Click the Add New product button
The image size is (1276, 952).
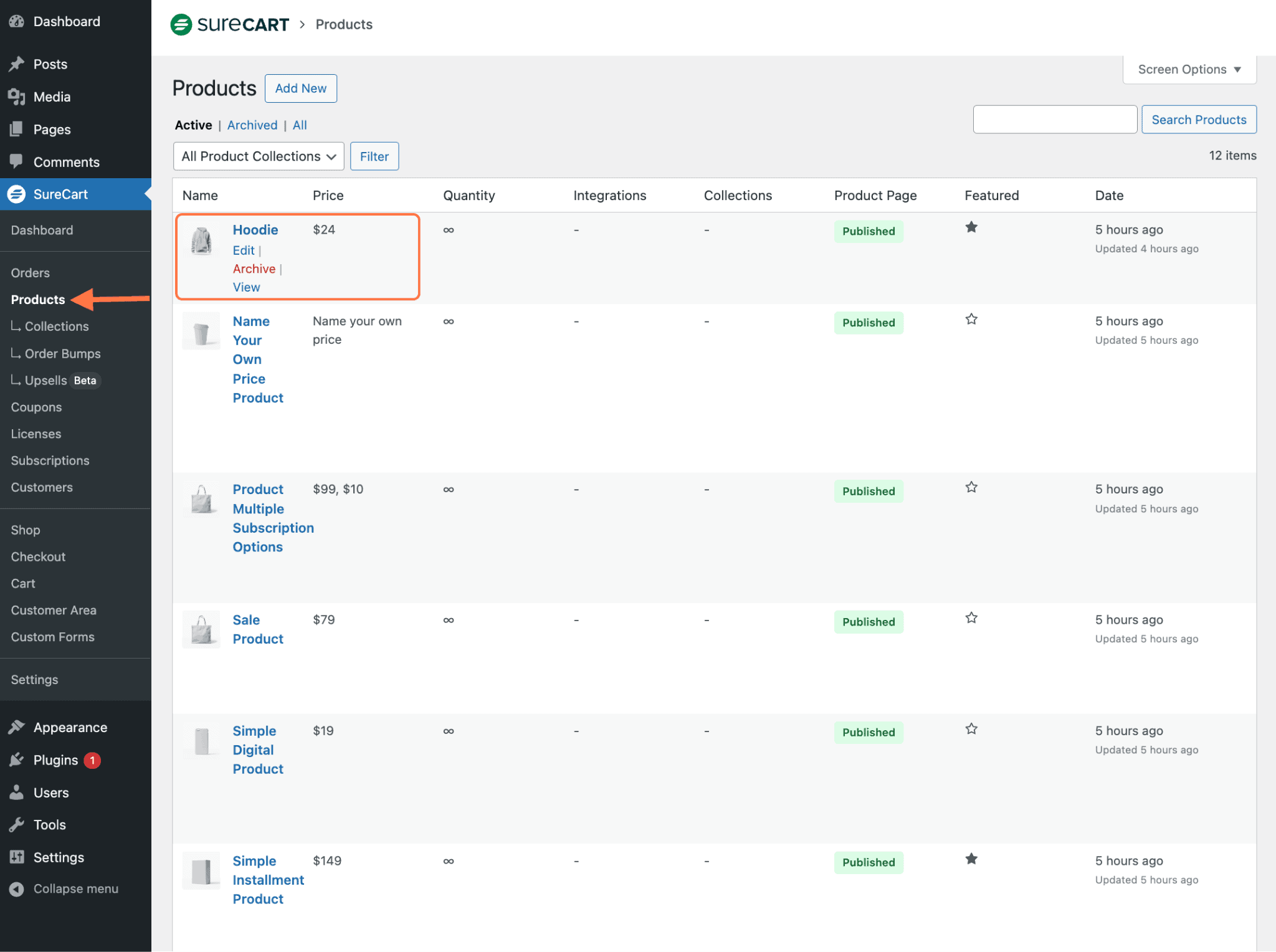click(x=300, y=88)
